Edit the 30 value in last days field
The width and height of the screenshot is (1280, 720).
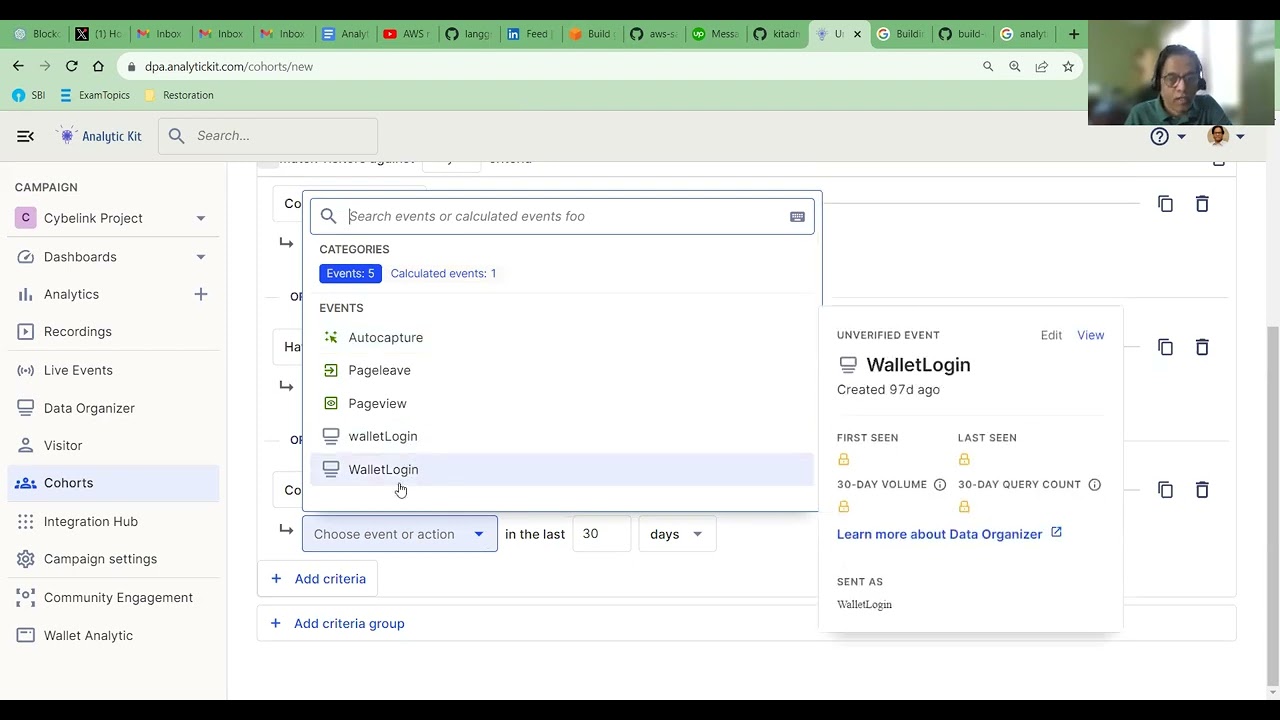(601, 534)
